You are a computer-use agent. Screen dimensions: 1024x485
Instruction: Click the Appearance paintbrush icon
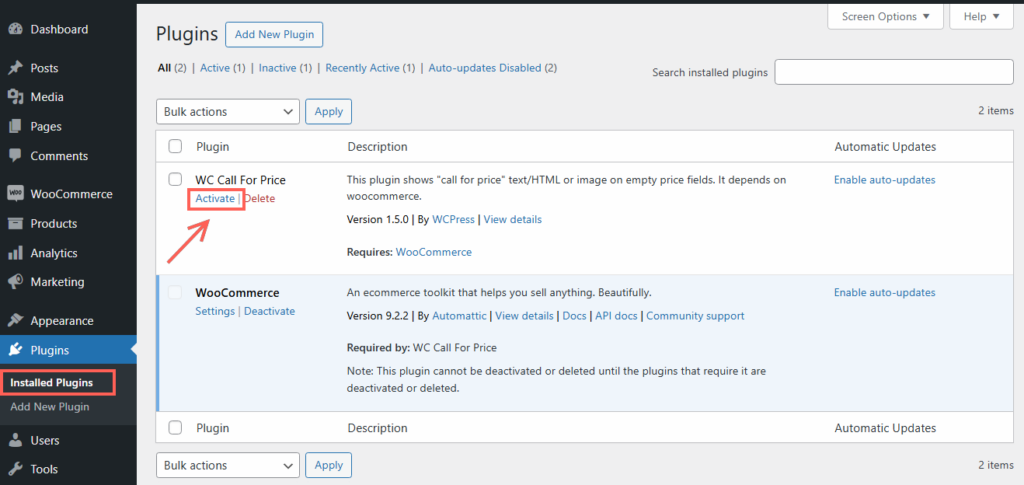(x=15, y=321)
